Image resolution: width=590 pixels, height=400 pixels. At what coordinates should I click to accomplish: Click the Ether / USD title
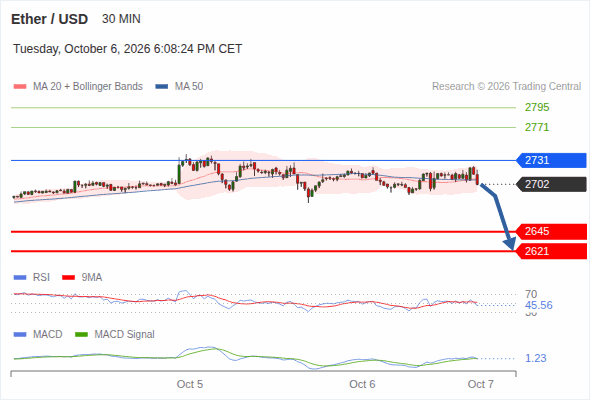coord(49,19)
